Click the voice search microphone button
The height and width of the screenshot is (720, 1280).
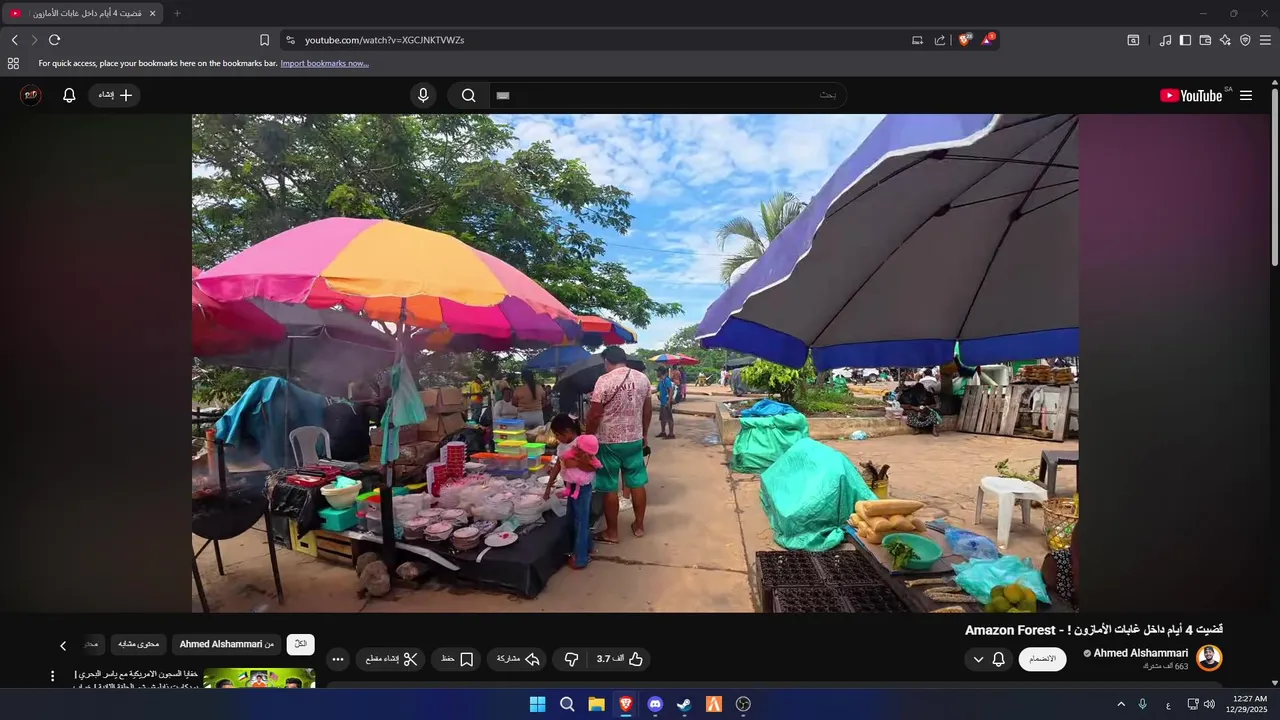(423, 95)
